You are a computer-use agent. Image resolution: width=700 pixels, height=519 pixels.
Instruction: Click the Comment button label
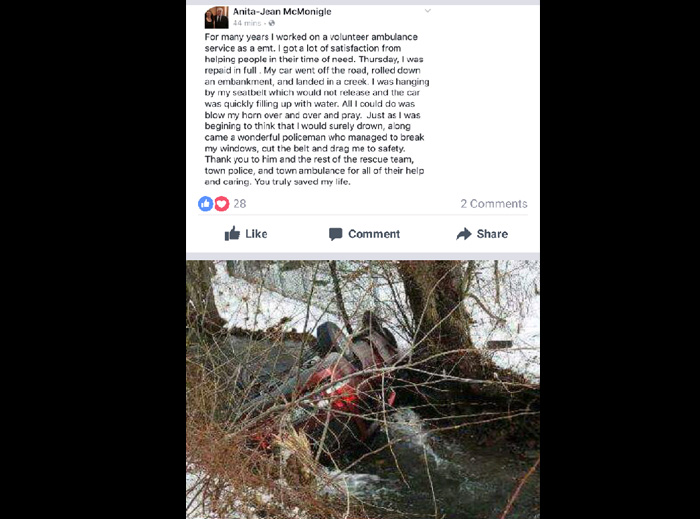pos(374,234)
